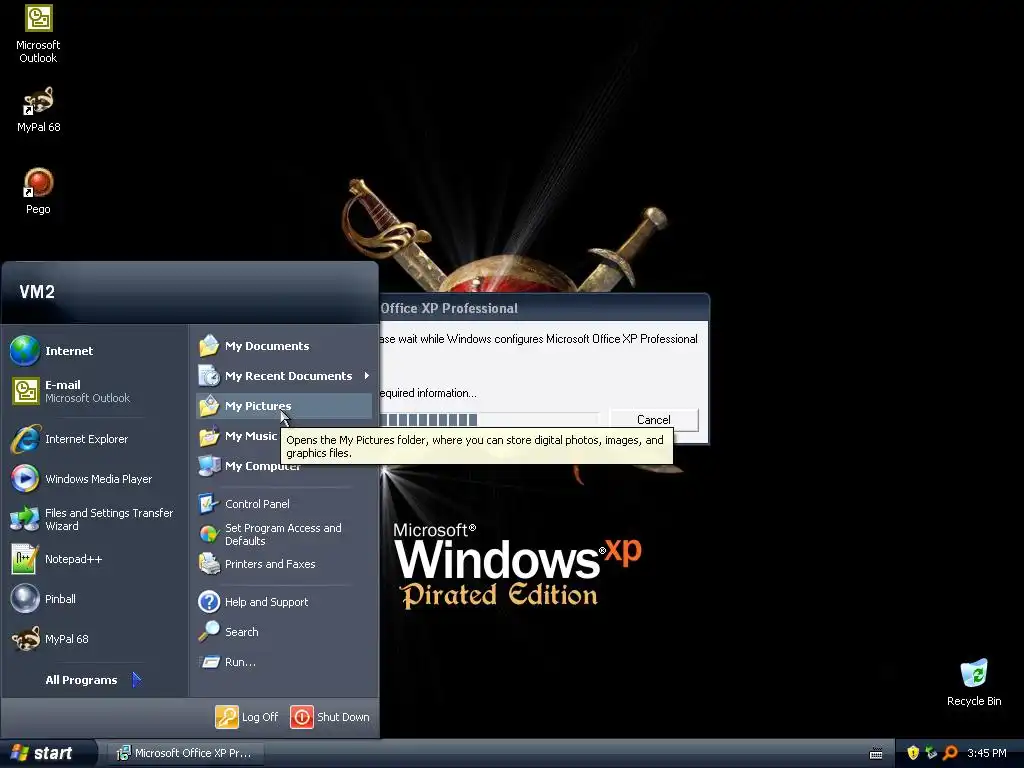Click the Pinball label text
The height and width of the screenshot is (768, 1024).
coord(60,599)
